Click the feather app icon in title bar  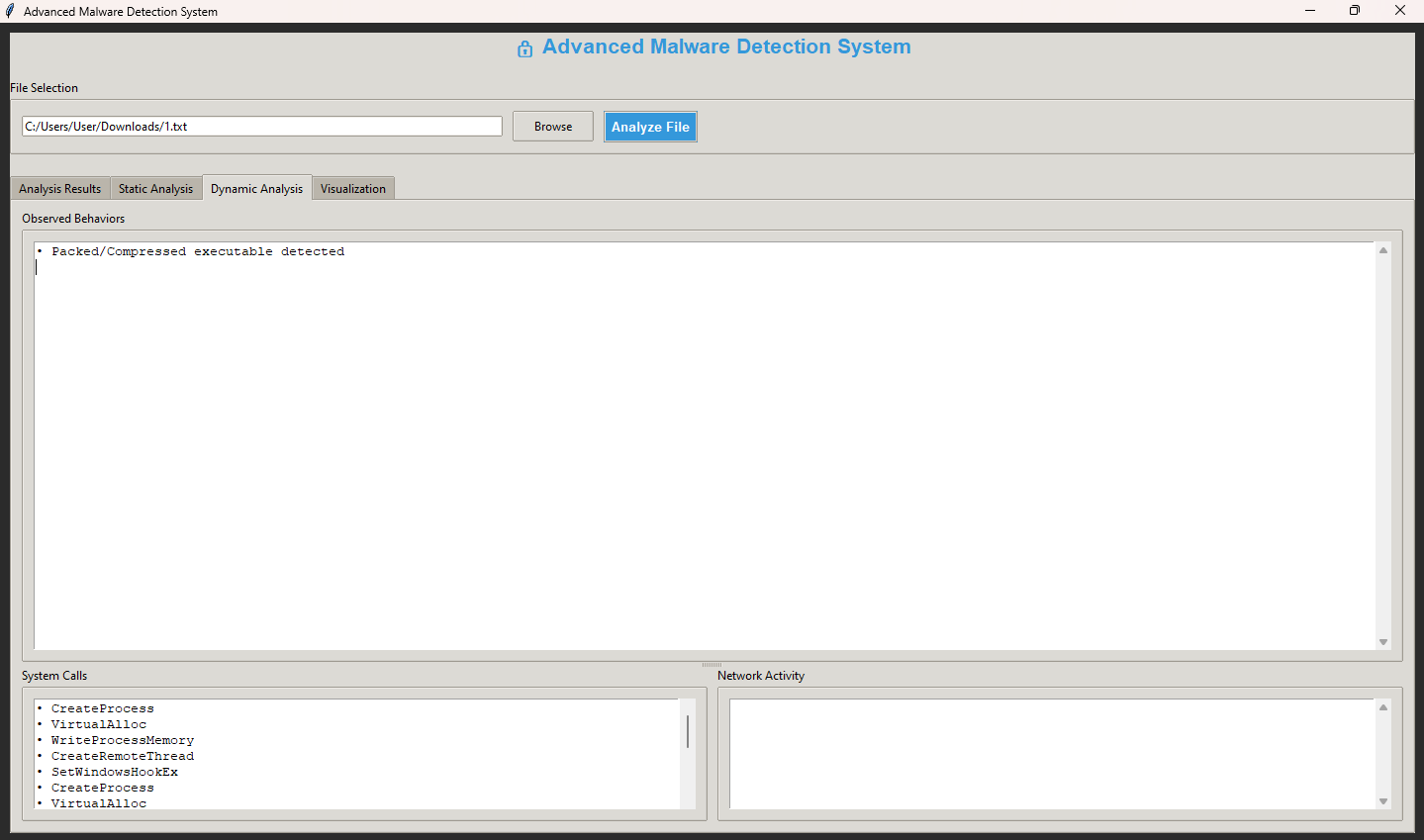10,11
